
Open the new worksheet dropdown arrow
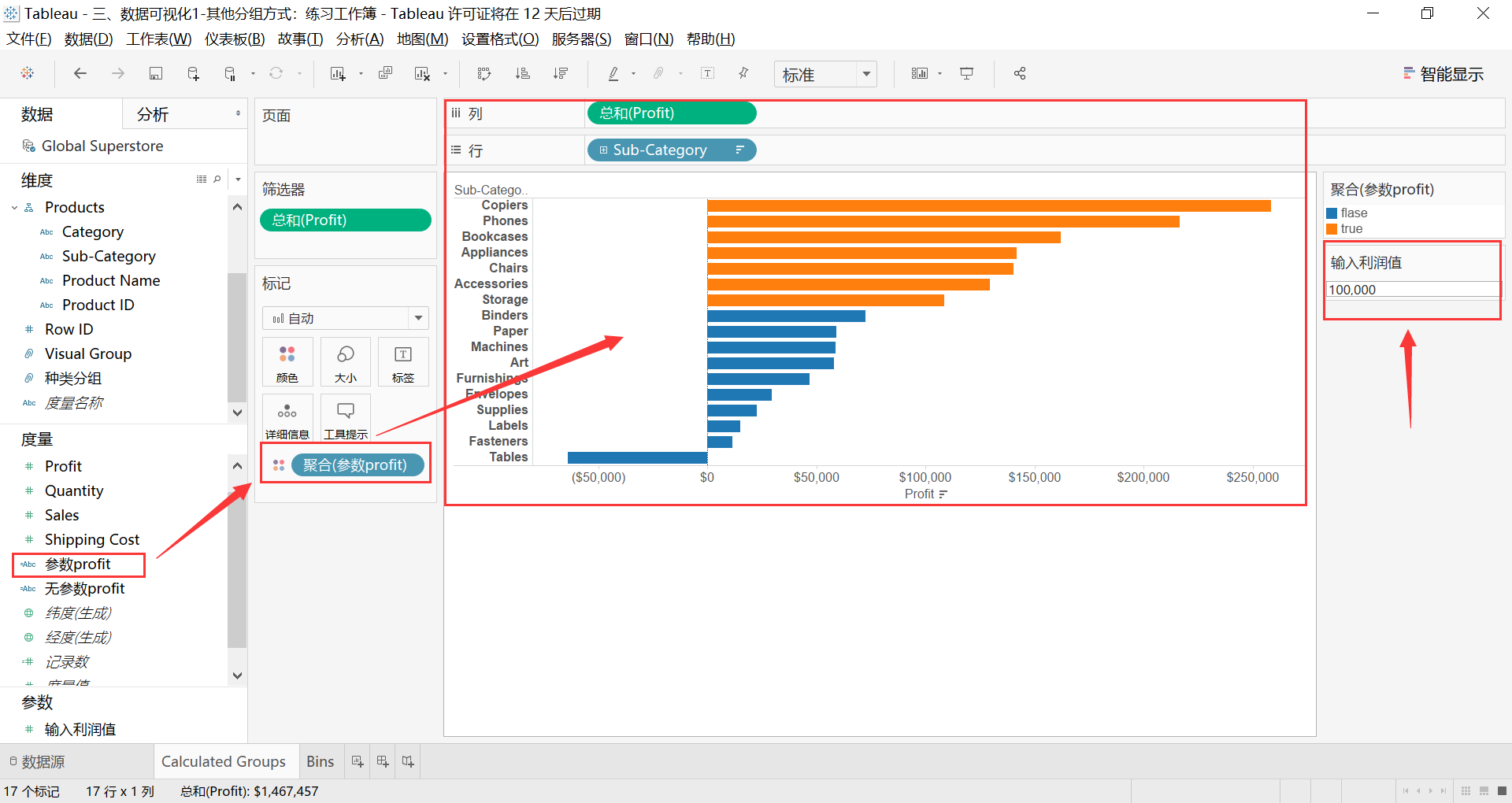[361, 74]
